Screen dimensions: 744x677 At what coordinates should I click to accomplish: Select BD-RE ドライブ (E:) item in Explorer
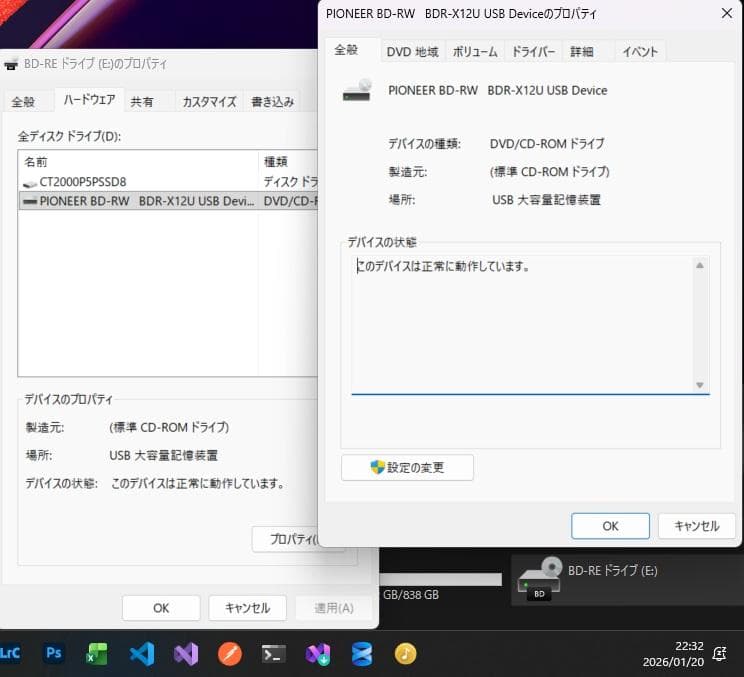coord(626,580)
